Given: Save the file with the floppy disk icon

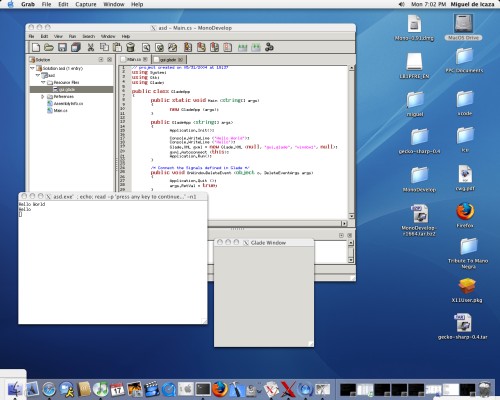Looking at the screenshot, I should click(x=62, y=47).
